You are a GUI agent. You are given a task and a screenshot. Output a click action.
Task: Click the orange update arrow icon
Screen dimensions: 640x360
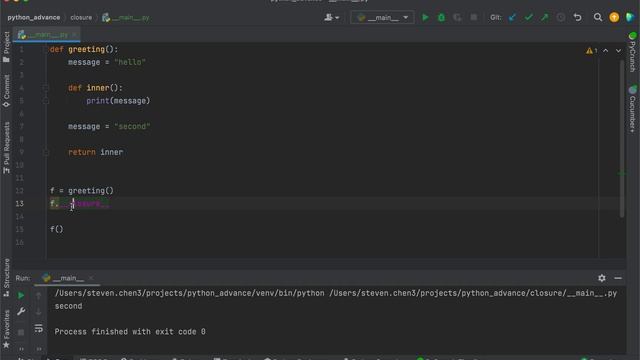pyautogui.click(x=614, y=18)
